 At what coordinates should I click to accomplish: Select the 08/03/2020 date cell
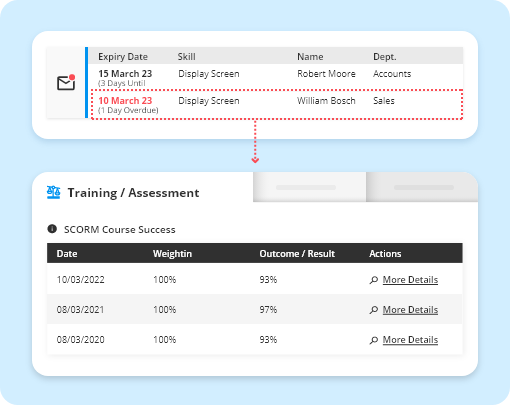pos(80,339)
